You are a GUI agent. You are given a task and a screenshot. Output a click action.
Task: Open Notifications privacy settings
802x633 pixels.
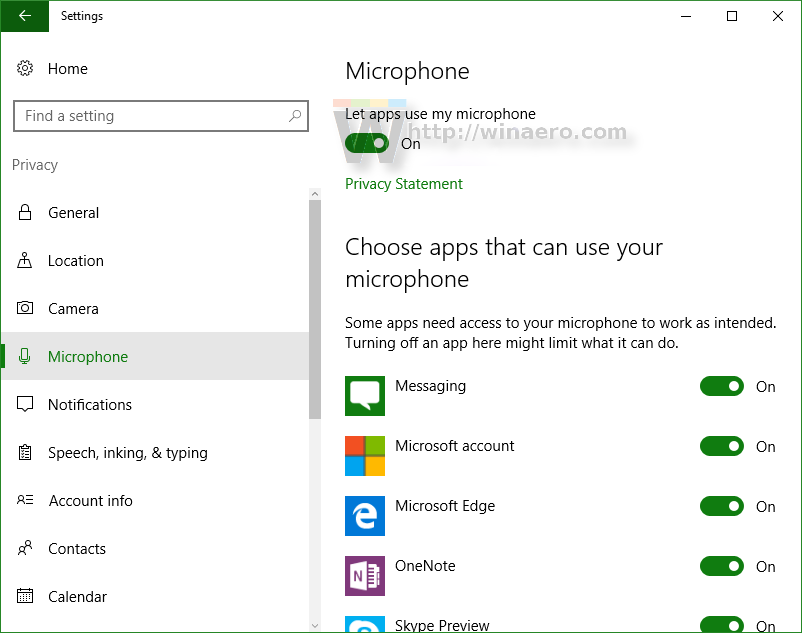[155, 404]
